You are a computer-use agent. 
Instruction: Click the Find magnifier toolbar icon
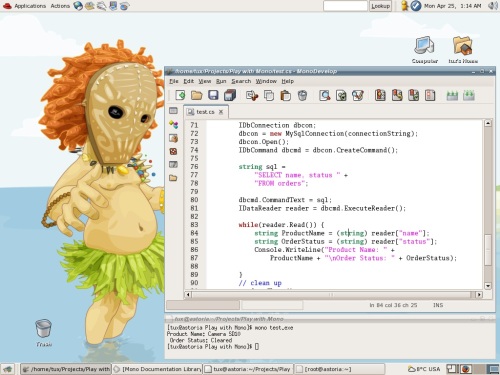coord(324,96)
